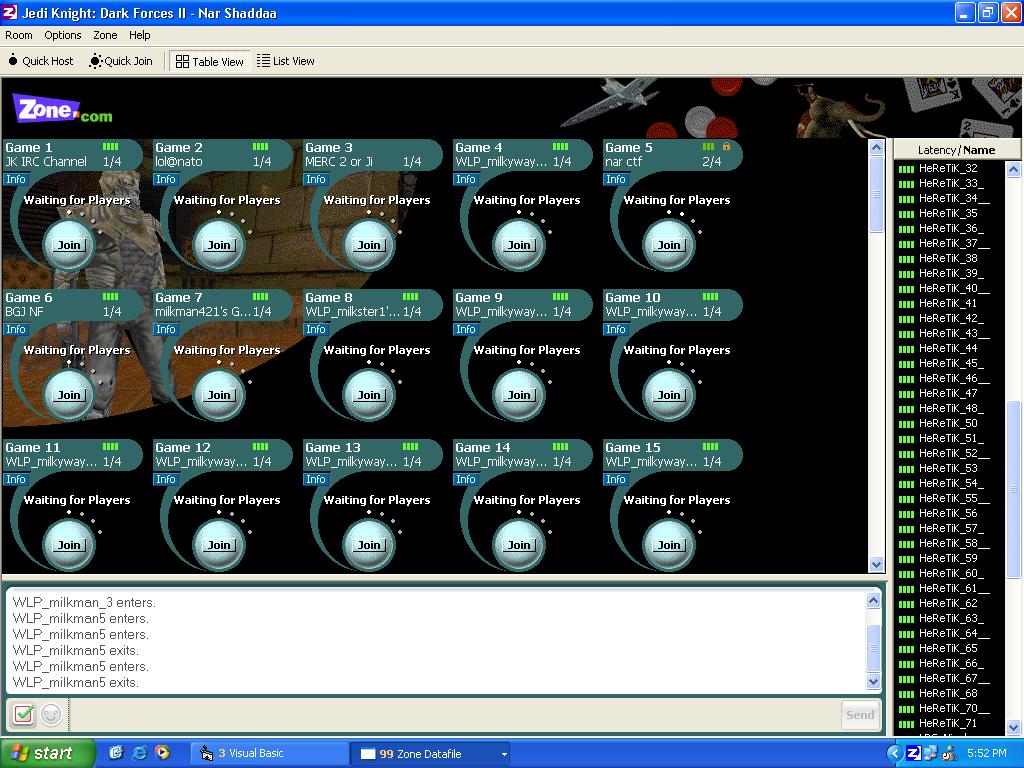Click the latency bars on Game 8
Viewport: 1024px width, 768px height.
pyautogui.click(x=411, y=297)
